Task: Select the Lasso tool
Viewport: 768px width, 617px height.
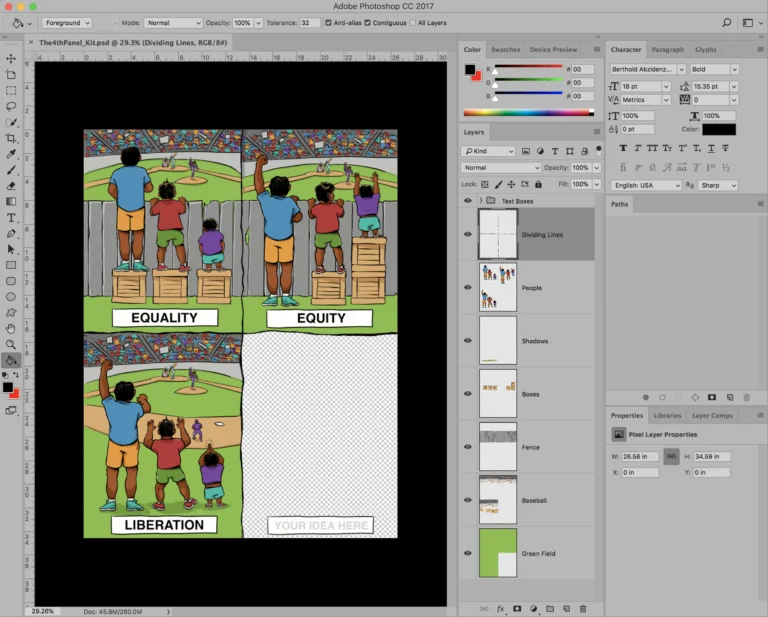Action: [x=11, y=106]
